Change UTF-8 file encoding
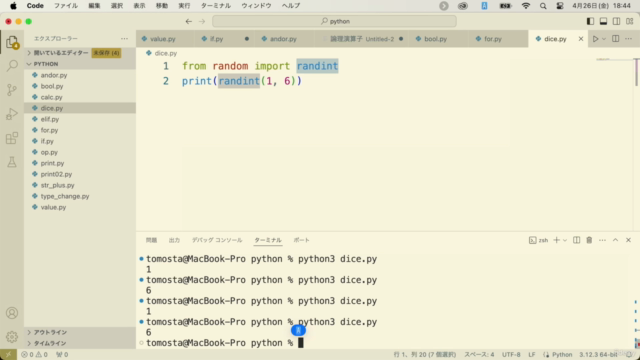This screenshot has height=360, width=640. (x=511, y=355)
